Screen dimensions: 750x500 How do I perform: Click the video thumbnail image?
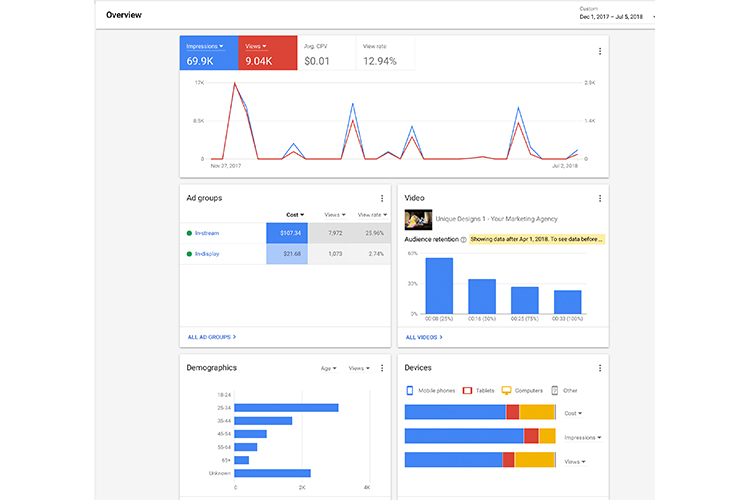[x=419, y=220]
